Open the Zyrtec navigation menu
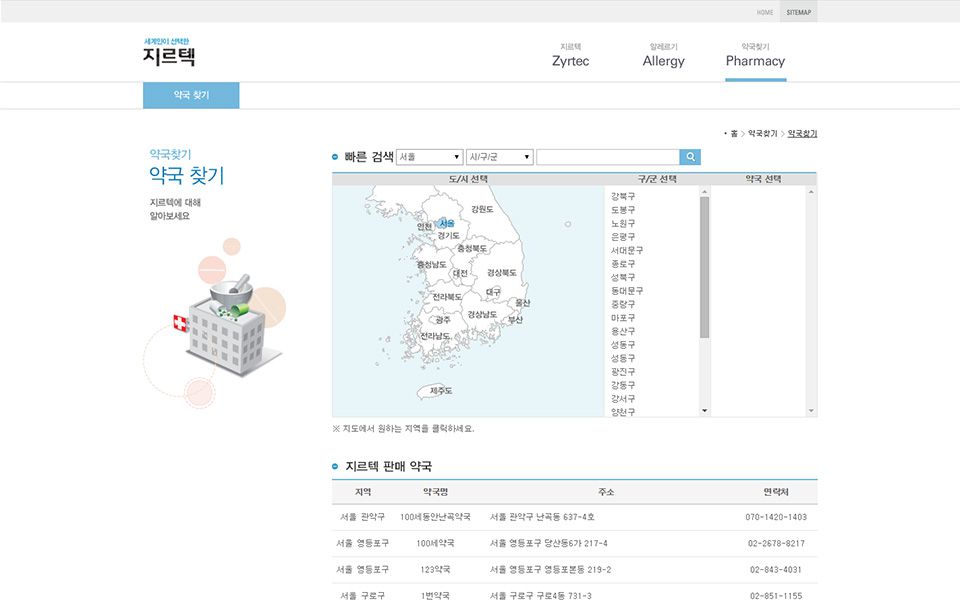 [570, 56]
